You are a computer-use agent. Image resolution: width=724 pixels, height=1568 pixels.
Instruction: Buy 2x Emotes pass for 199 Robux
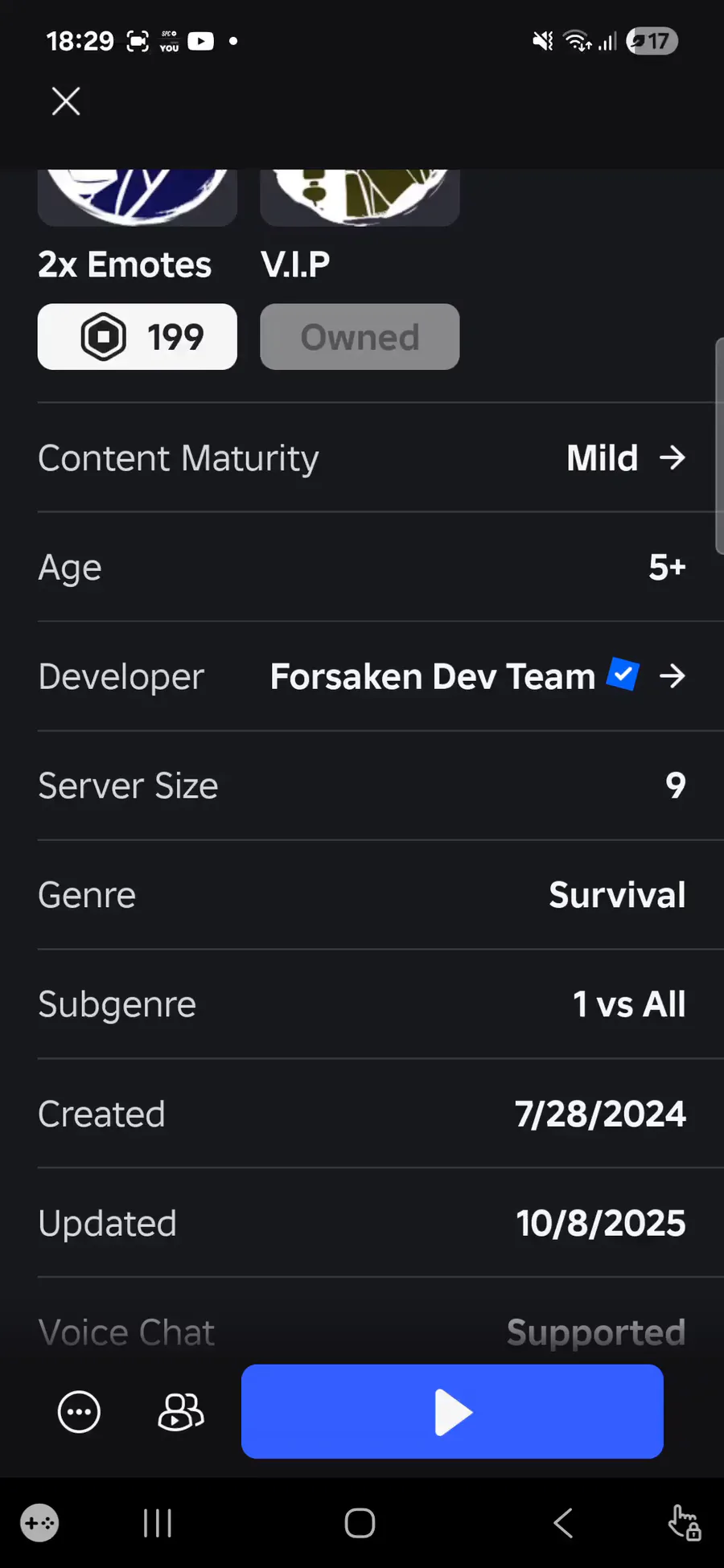(138, 337)
